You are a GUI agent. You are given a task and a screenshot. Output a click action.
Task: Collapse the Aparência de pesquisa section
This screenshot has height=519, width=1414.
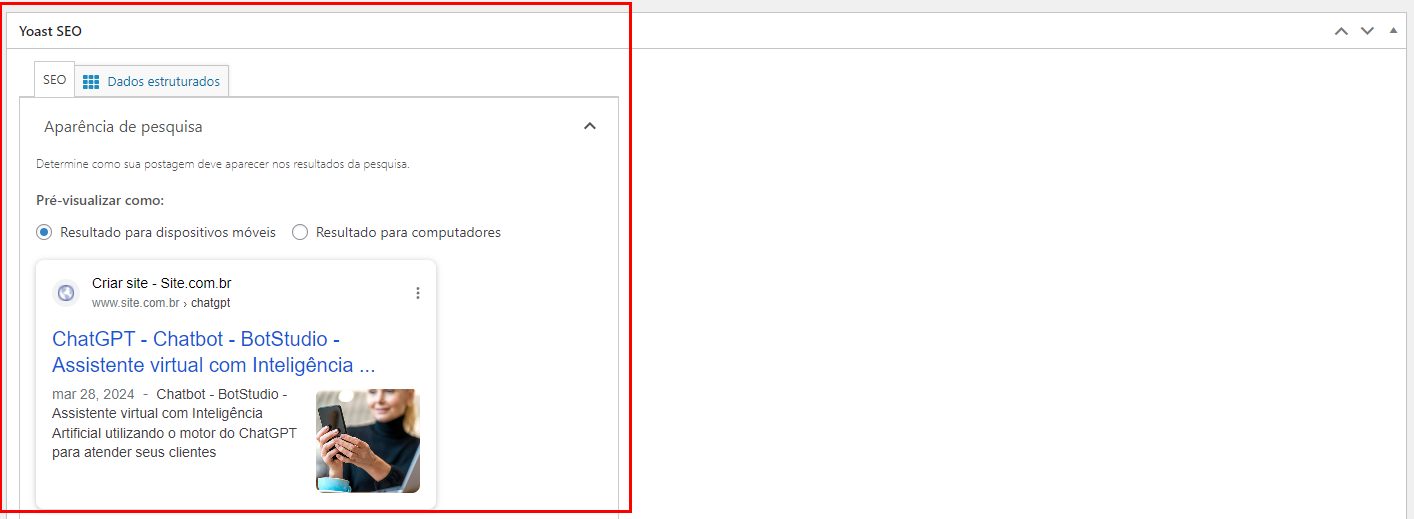click(x=590, y=126)
